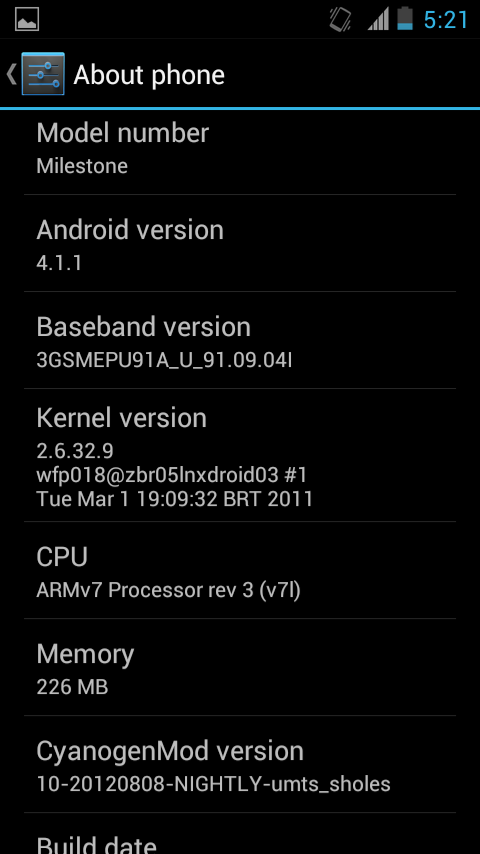Tap the 10-20120808-NIGHTLY-umts_sholes text
480x854 pixels.
point(214,784)
